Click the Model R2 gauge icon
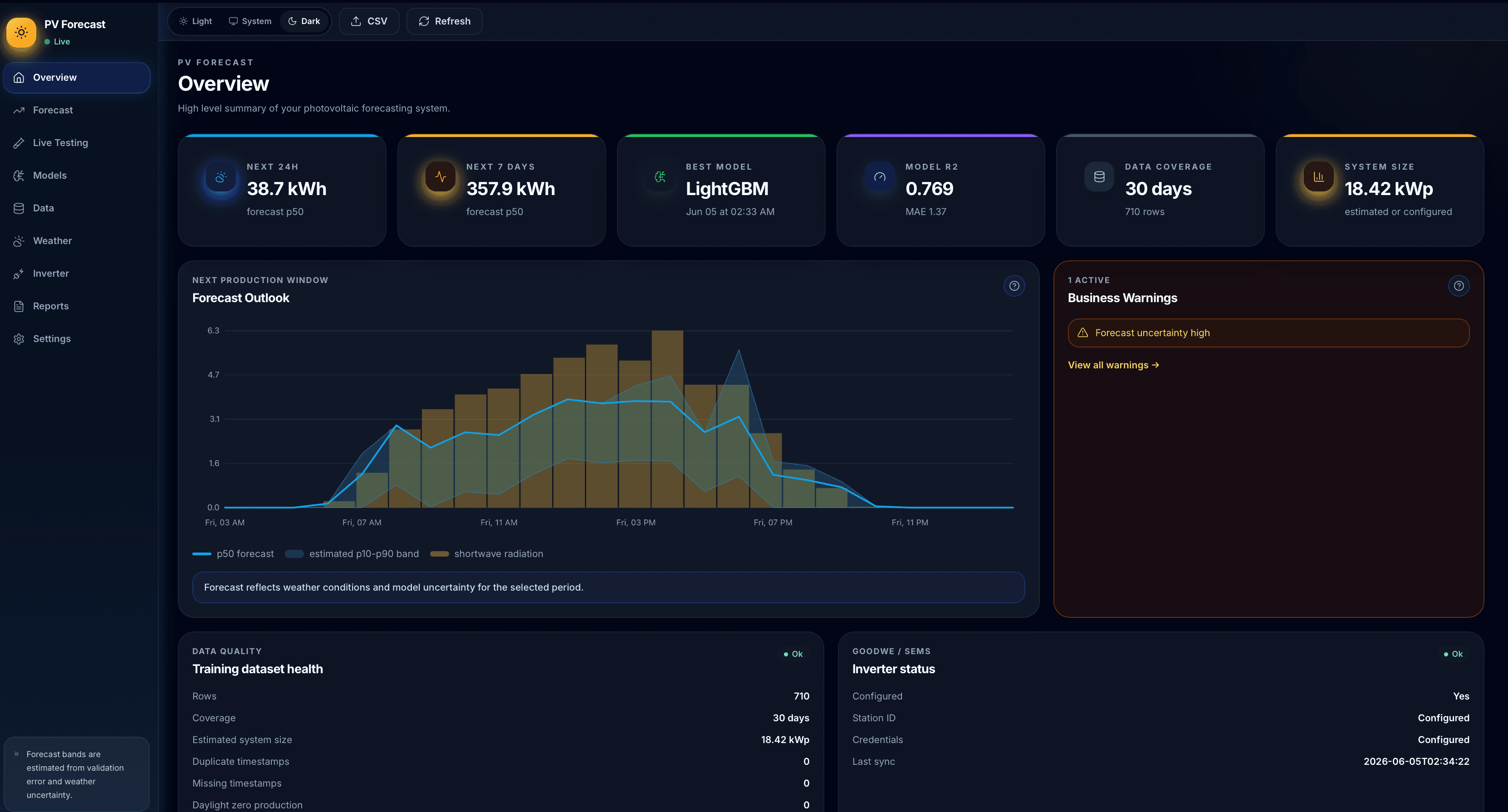This screenshot has height=812, width=1508. tap(879, 177)
